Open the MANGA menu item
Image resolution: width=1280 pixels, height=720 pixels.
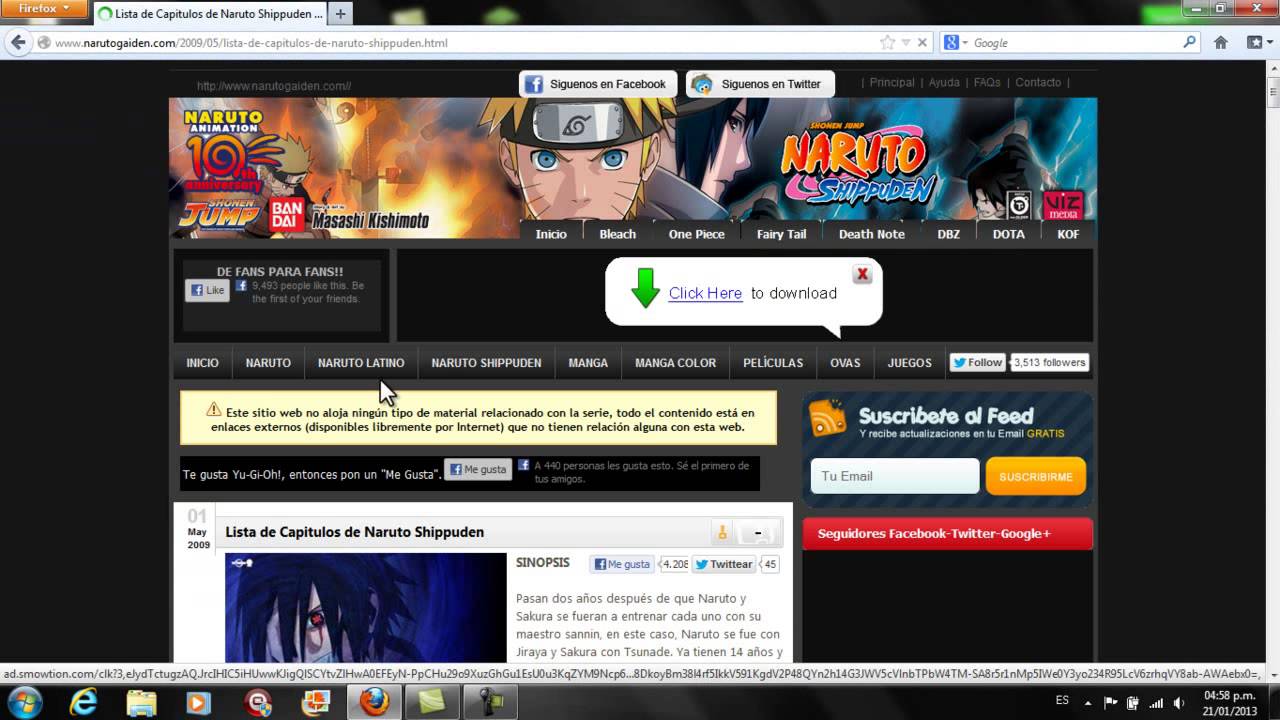coord(588,363)
